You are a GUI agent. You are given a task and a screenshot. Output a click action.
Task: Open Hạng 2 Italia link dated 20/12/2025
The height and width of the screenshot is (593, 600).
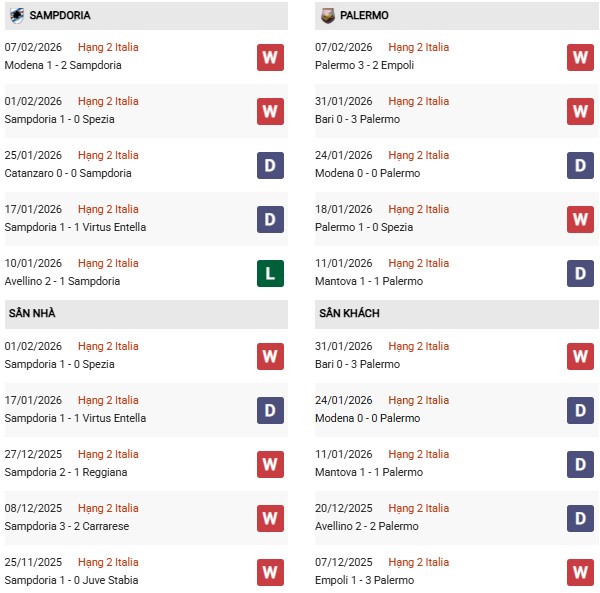[x=419, y=508]
